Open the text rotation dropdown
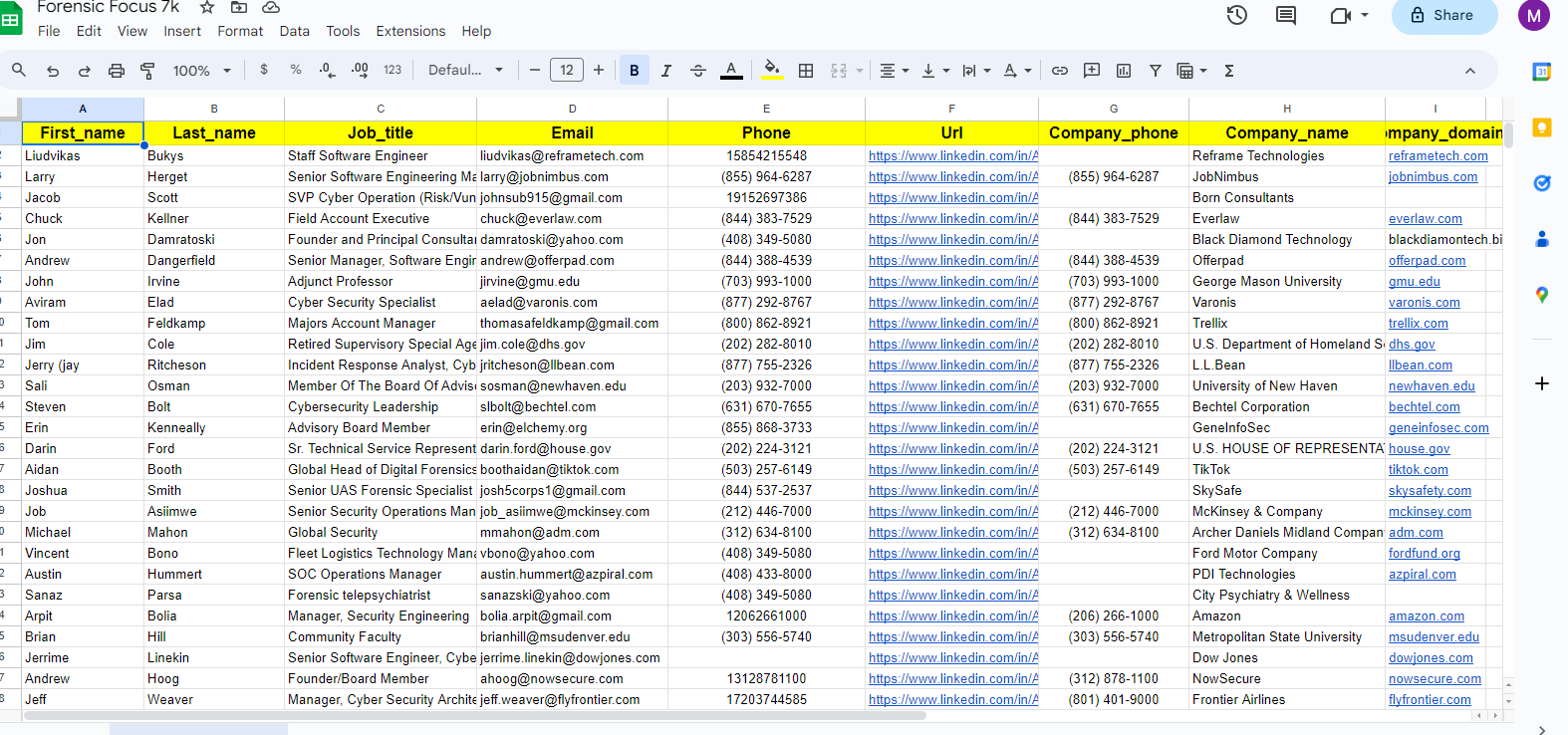The image size is (1568, 735). point(1017,71)
